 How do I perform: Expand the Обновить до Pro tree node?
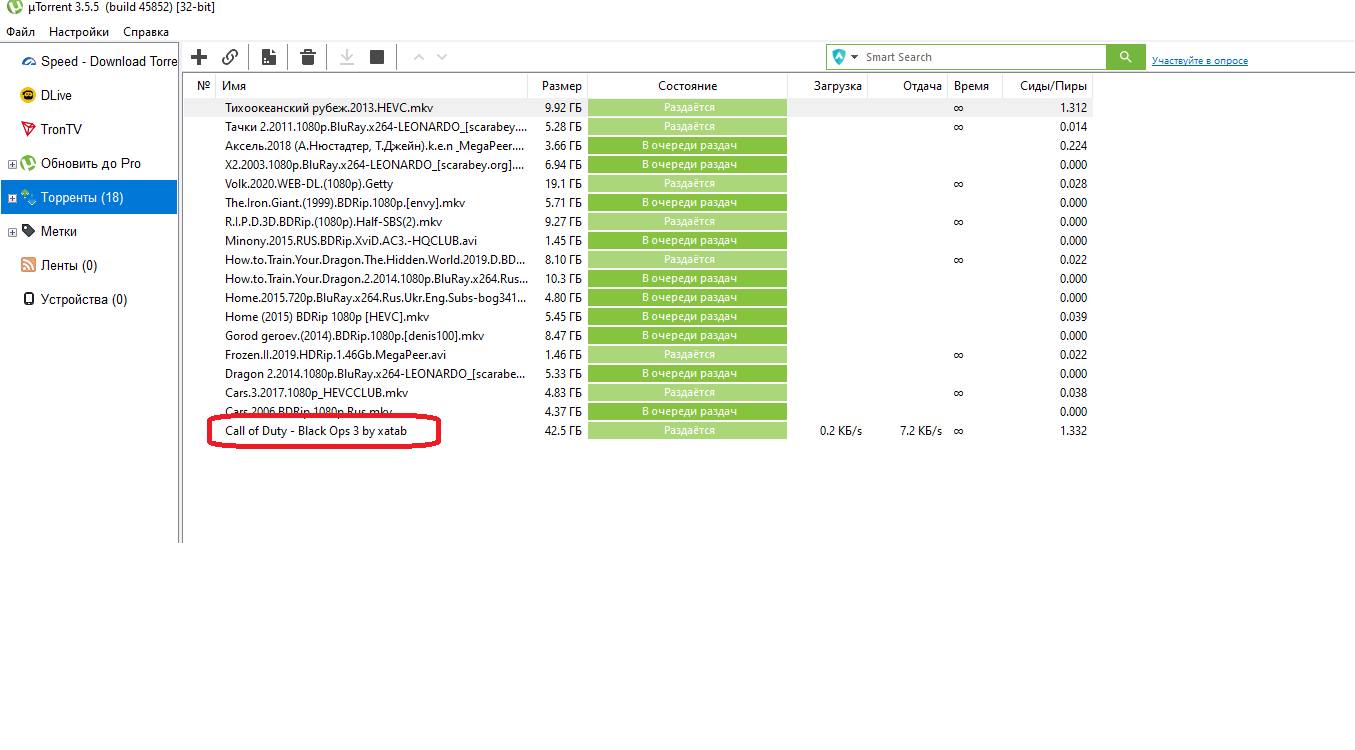point(12,164)
